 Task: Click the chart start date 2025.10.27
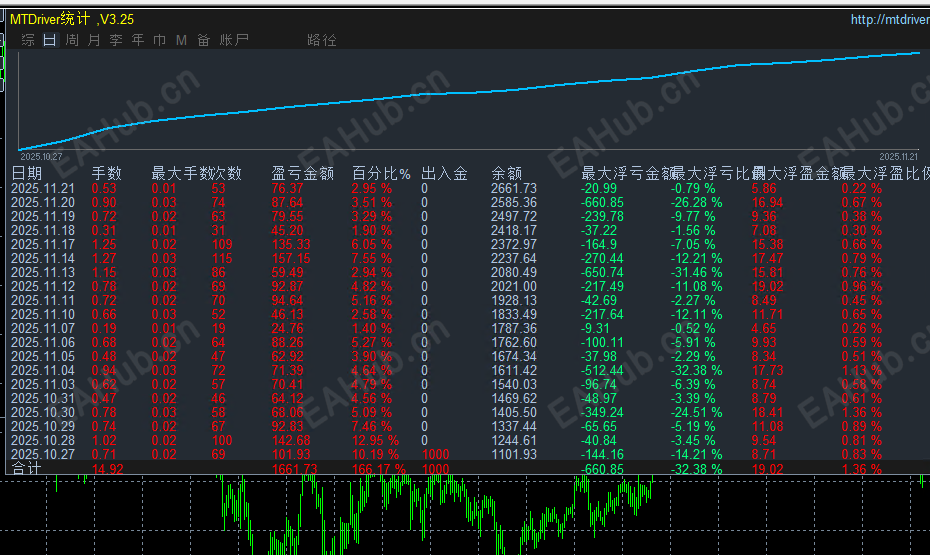pos(41,157)
